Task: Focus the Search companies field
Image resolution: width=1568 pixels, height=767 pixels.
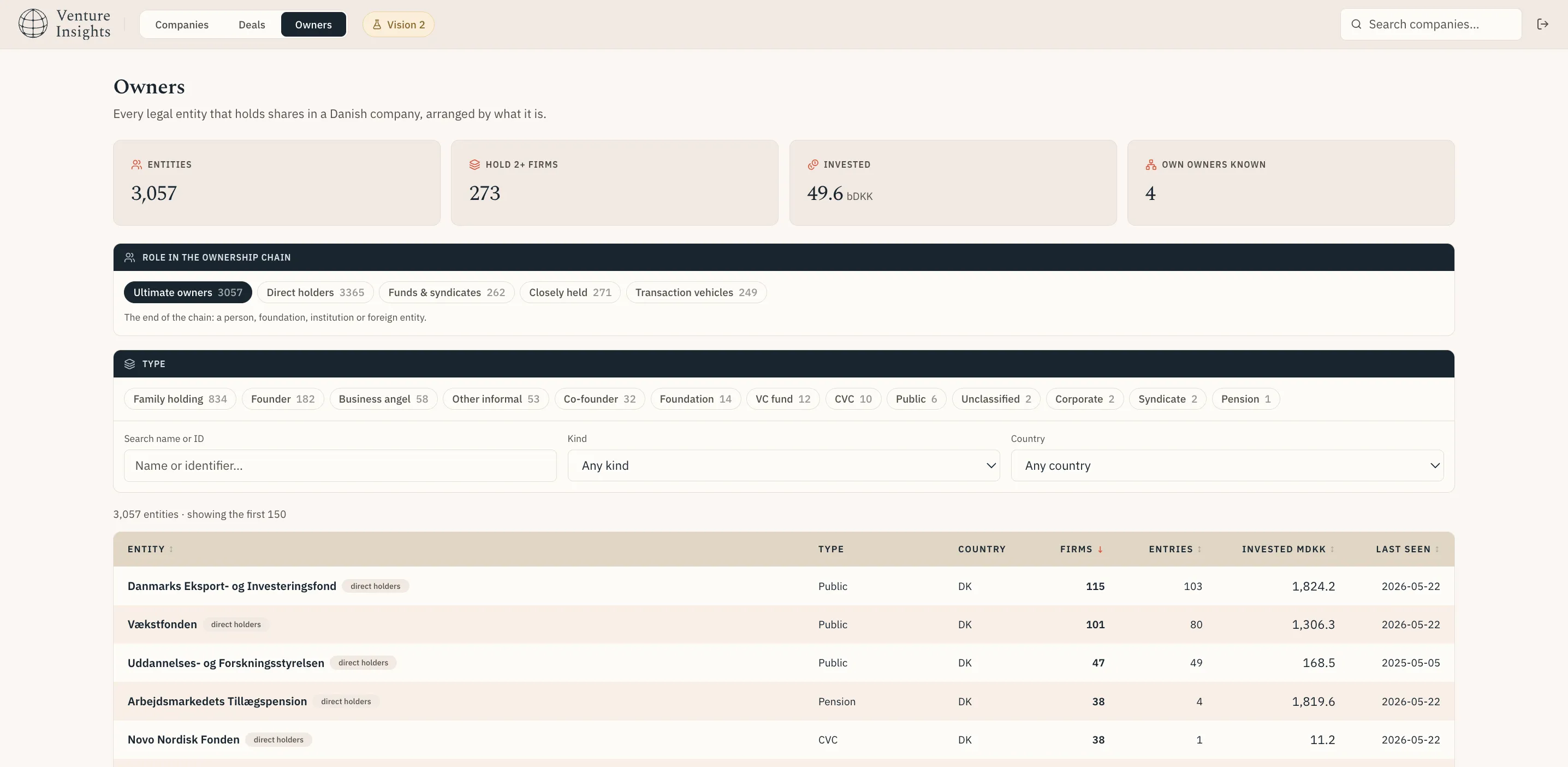Action: tap(1430, 25)
